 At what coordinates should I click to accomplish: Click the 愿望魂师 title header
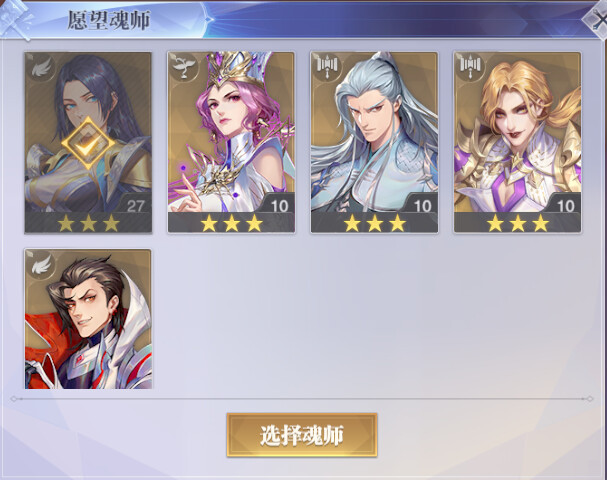pyautogui.click(x=108, y=20)
